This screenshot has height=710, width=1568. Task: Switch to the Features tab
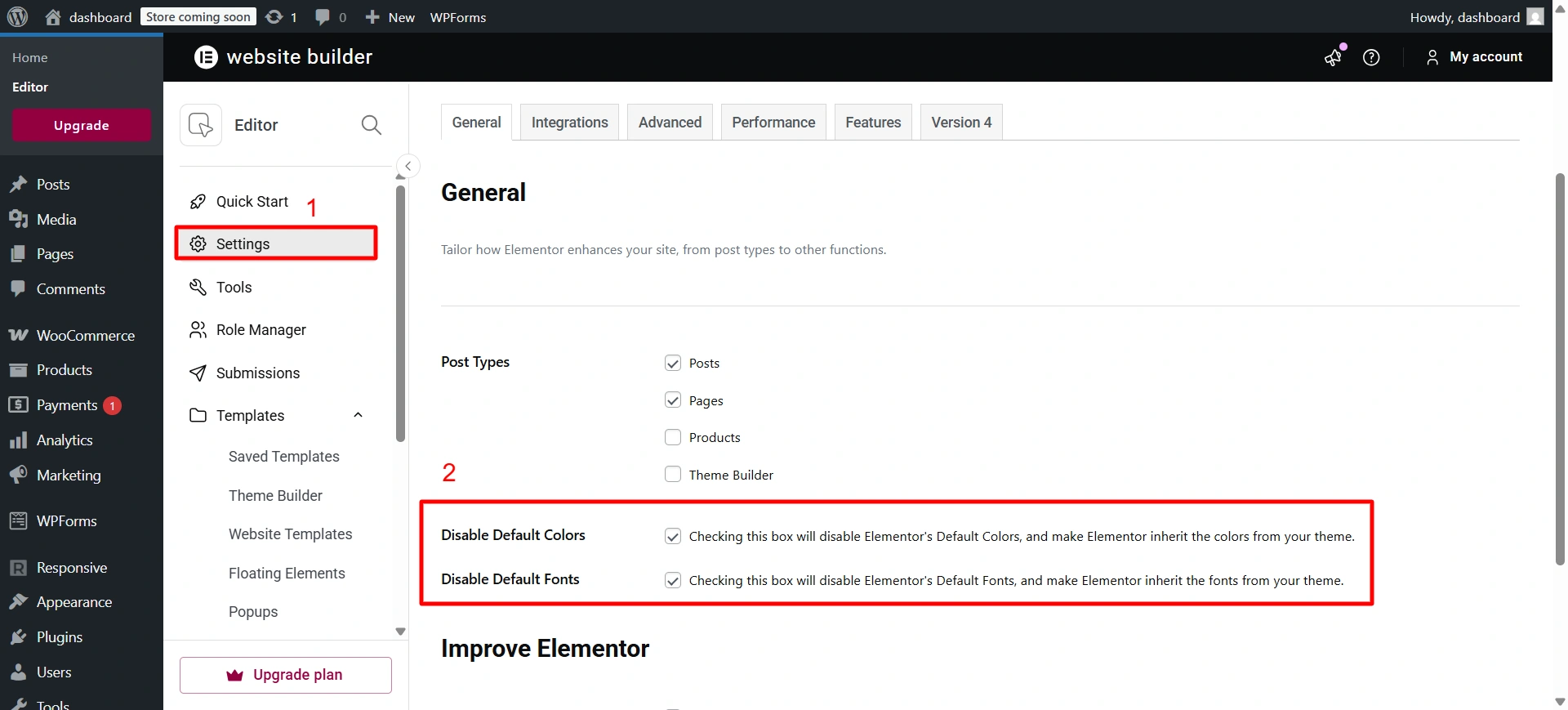tap(873, 123)
